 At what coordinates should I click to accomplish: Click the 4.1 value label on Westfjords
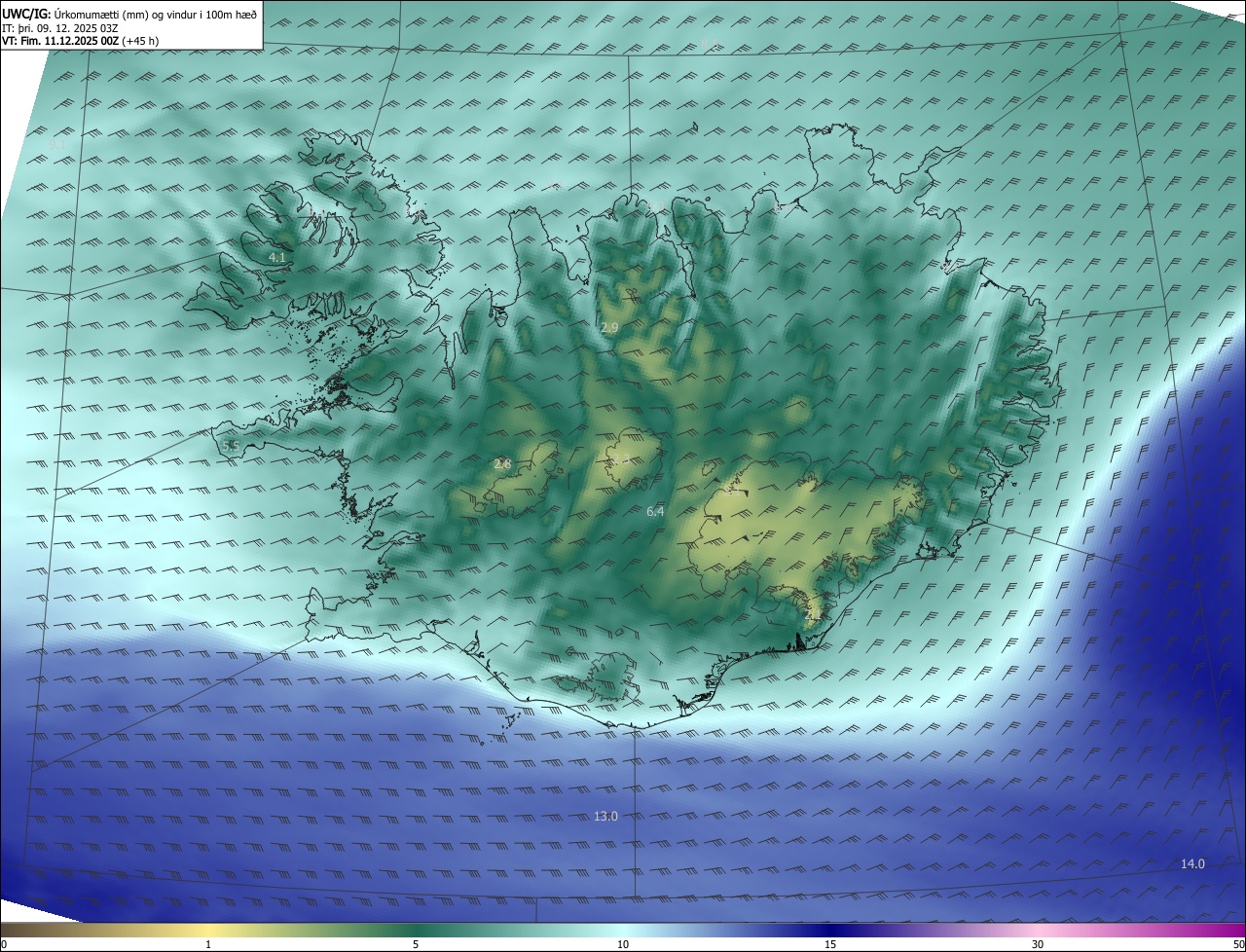277,257
